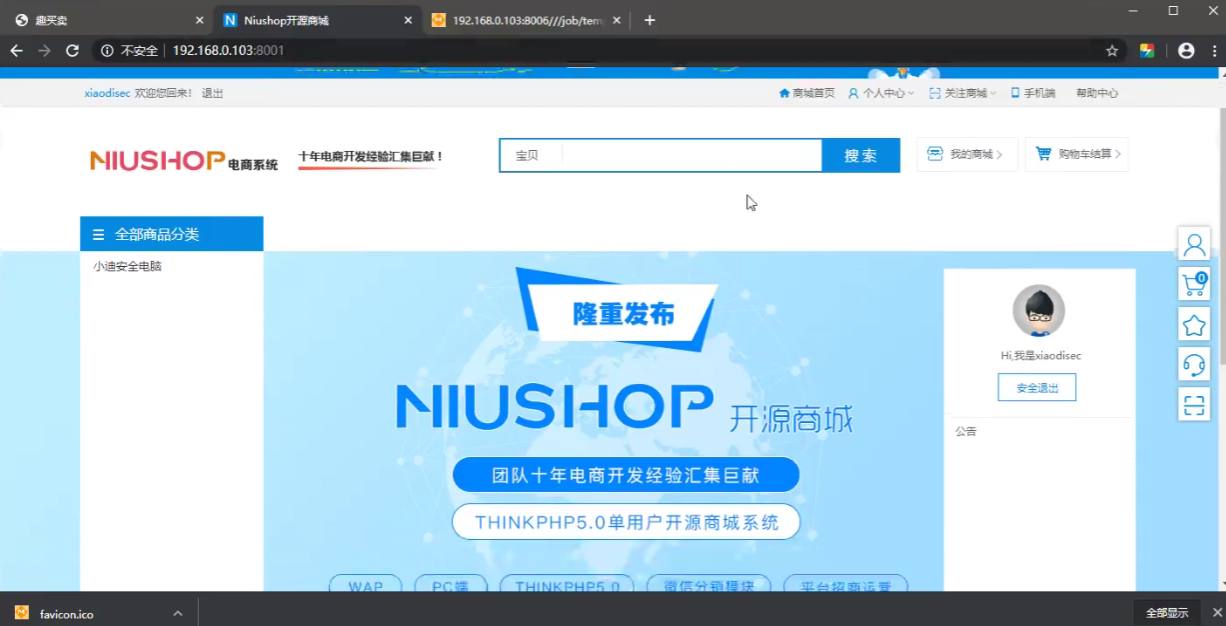
Task: Open the customer service headset sidebar icon
Action: point(1194,364)
